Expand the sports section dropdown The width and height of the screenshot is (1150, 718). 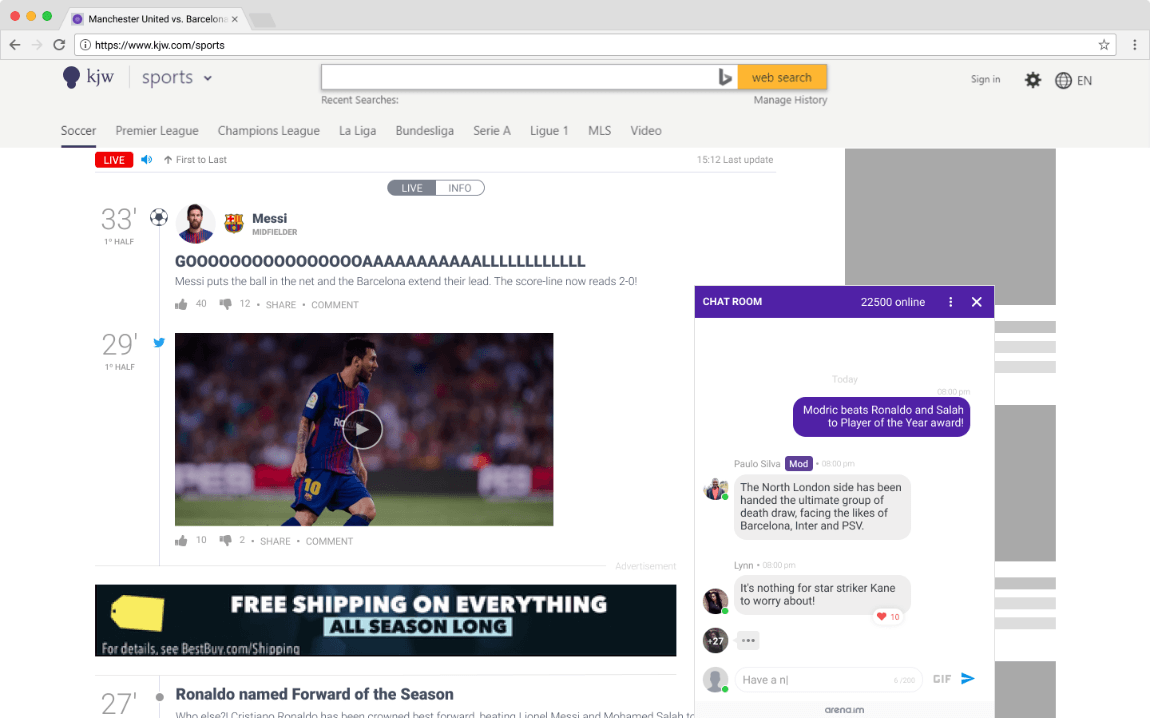click(208, 78)
